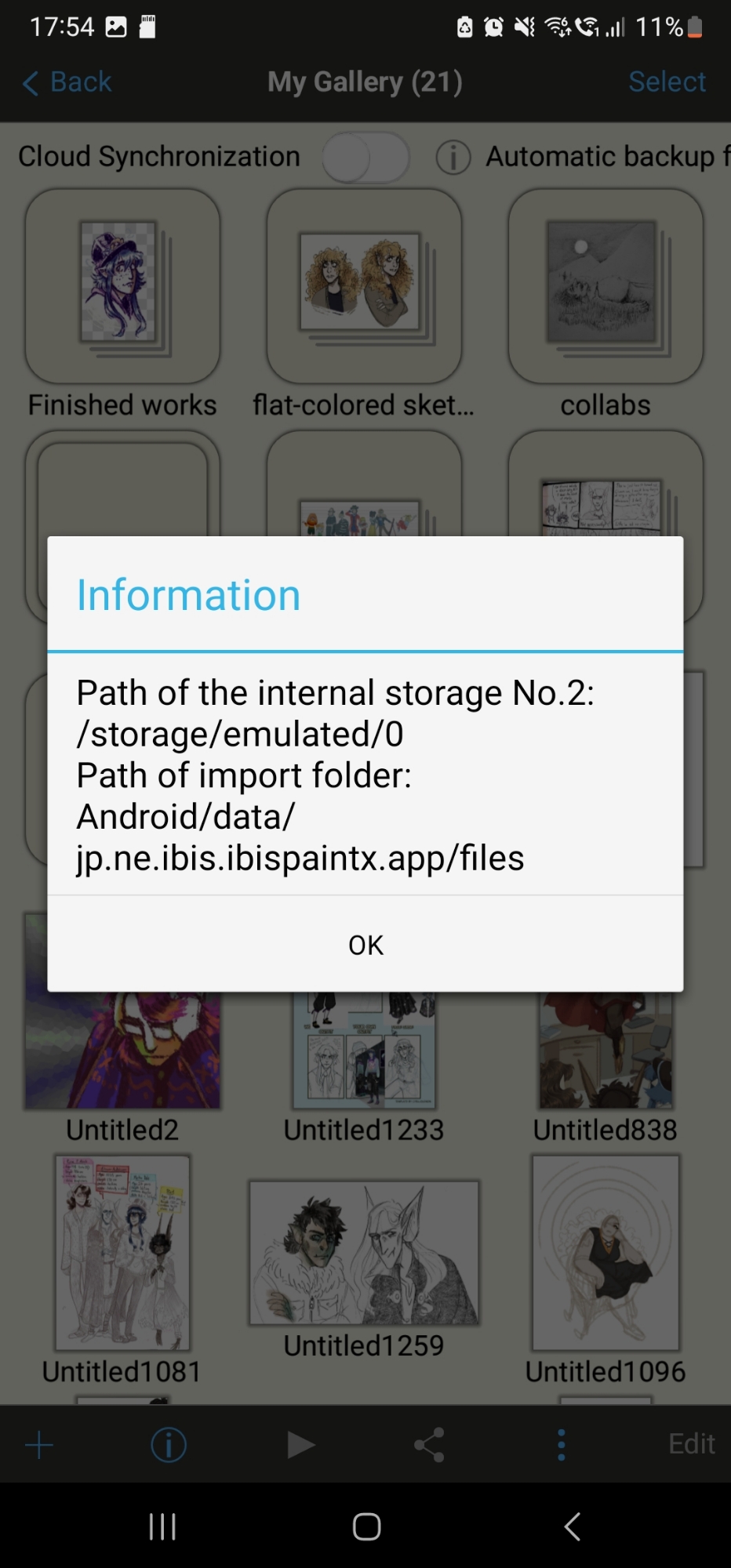Viewport: 731px width, 1568px height.
Task: Share the artwork via share icon
Action: pyautogui.click(x=430, y=1444)
